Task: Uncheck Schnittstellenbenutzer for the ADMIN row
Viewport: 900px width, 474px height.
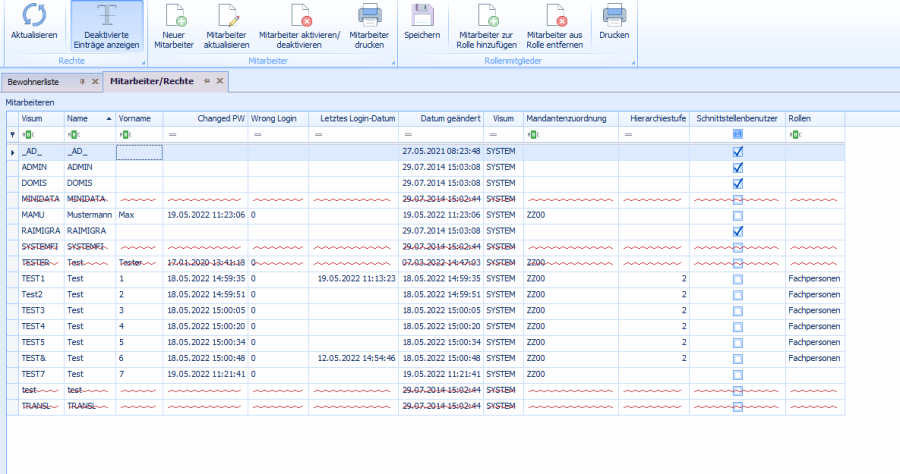Action: tap(737, 167)
